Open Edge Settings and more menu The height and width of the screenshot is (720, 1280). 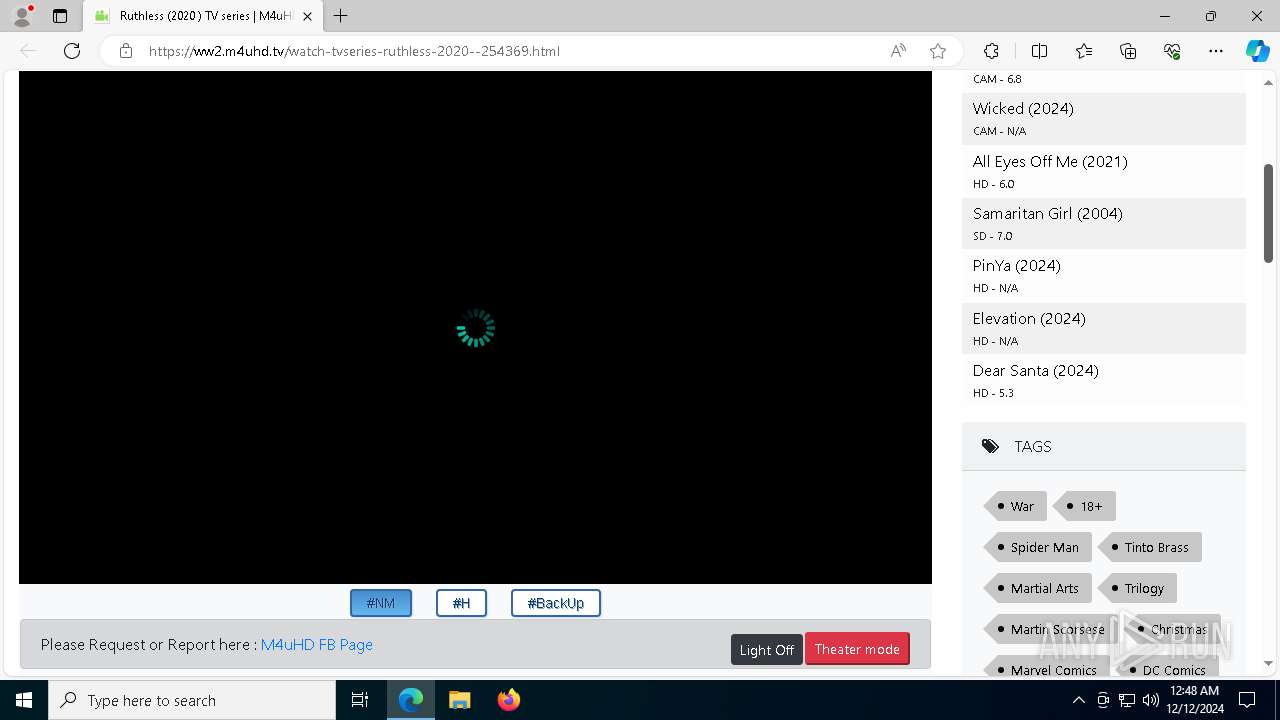pos(1216,51)
